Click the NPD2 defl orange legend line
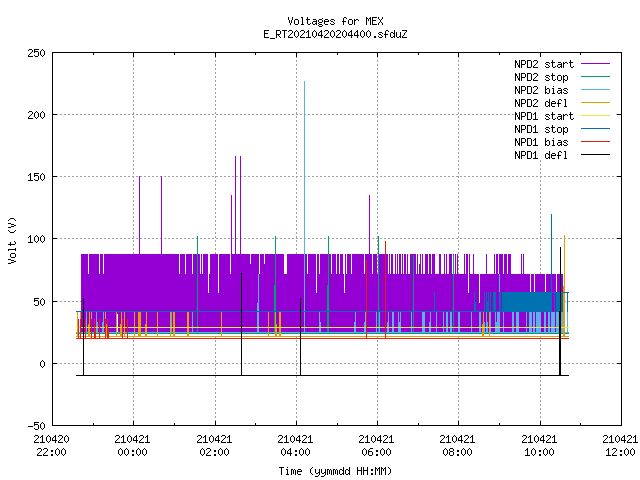The height and width of the screenshot is (480, 640). [x=595, y=102]
